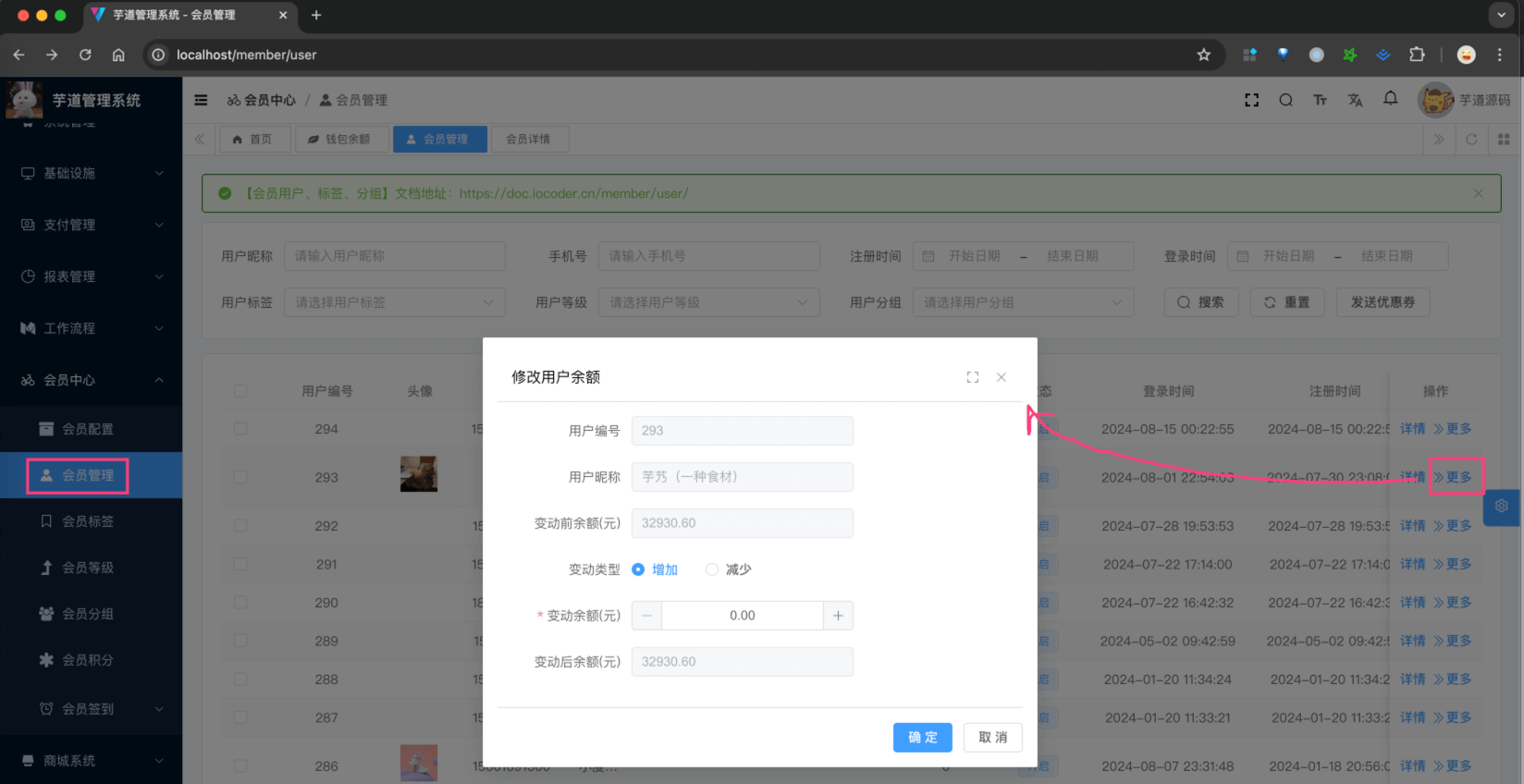The image size is (1524, 784).
Task: Open the blue settings gear on right edge
Action: [1501, 507]
